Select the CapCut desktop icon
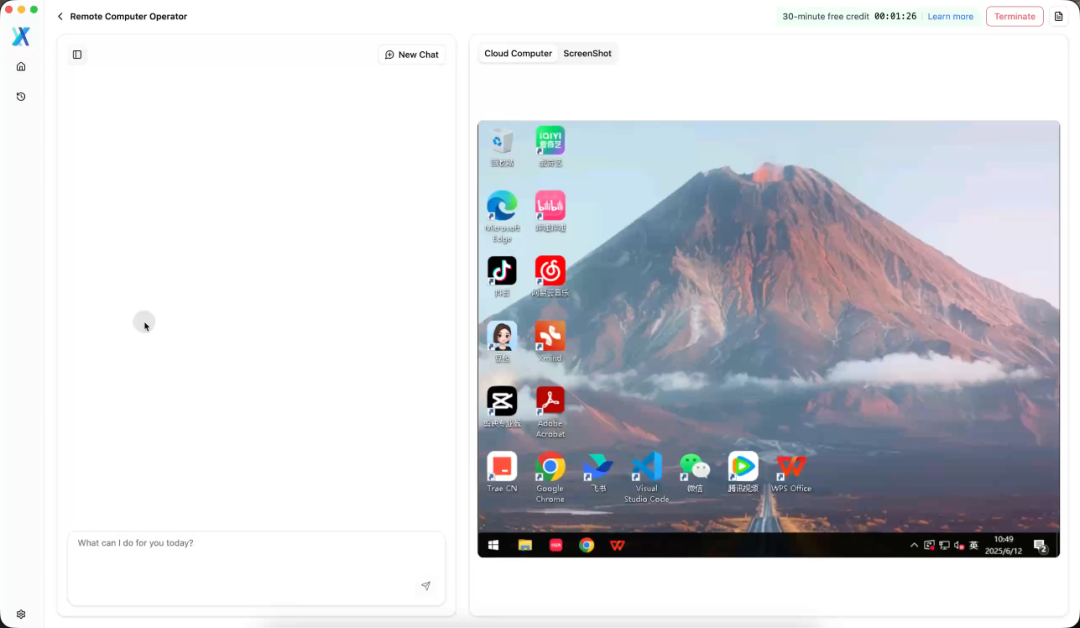This screenshot has height=628, width=1080. [502, 407]
